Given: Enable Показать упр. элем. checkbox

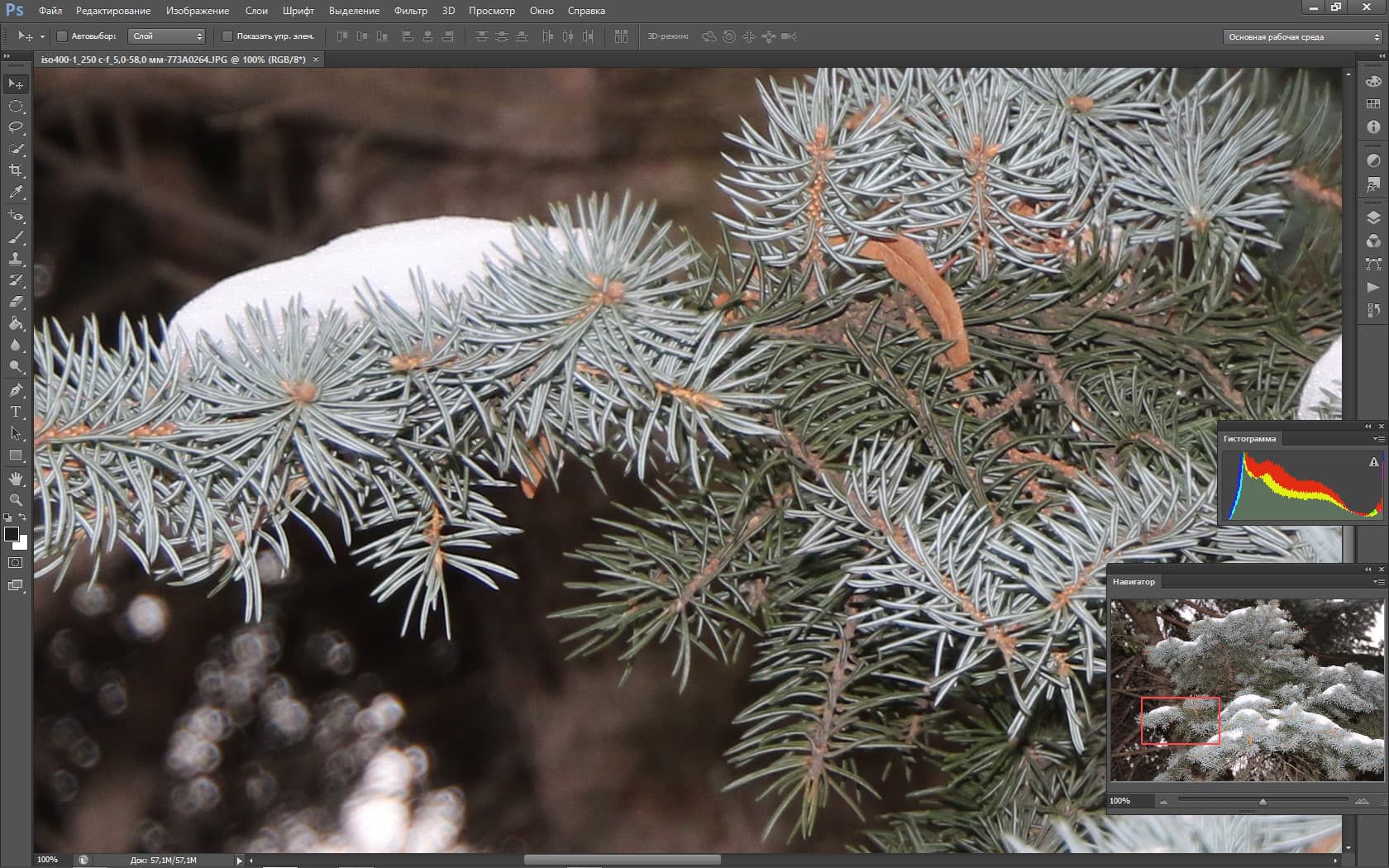Looking at the screenshot, I should (227, 36).
